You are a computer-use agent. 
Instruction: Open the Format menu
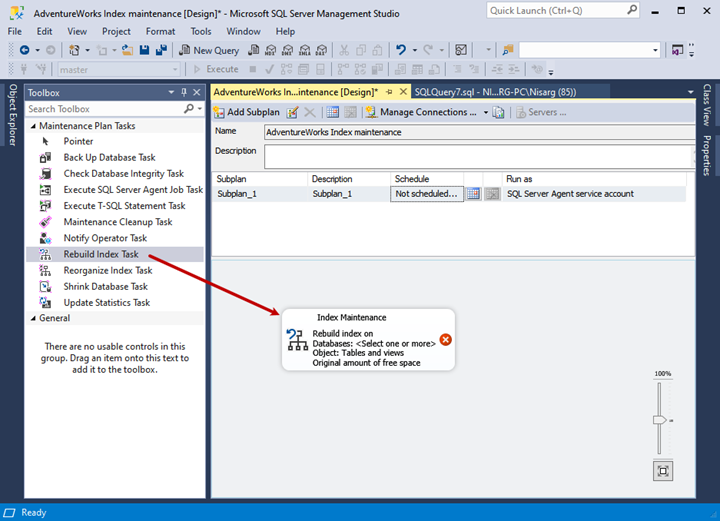pyautogui.click(x=160, y=31)
